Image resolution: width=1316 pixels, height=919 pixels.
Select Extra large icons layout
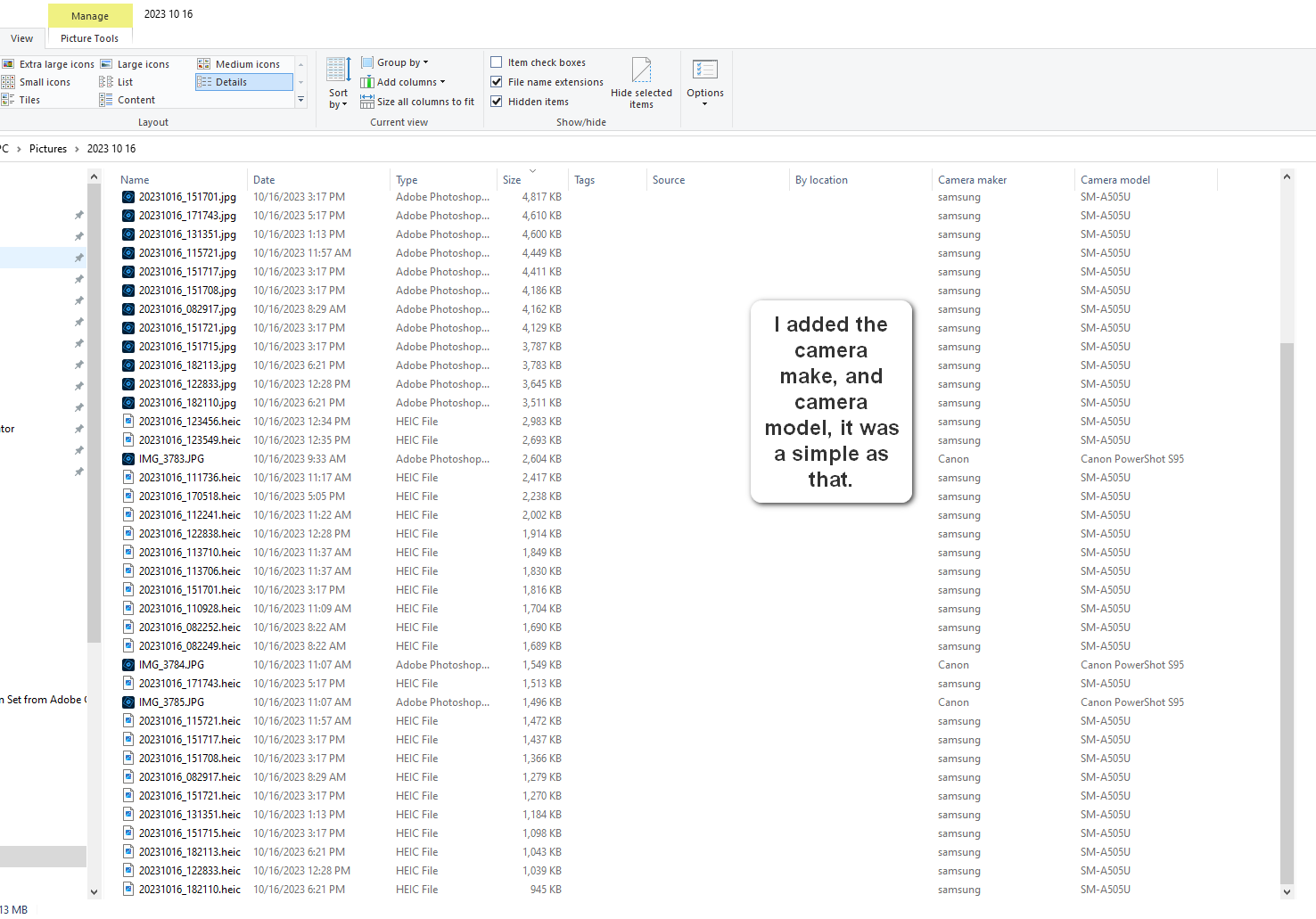pos(51,63)
